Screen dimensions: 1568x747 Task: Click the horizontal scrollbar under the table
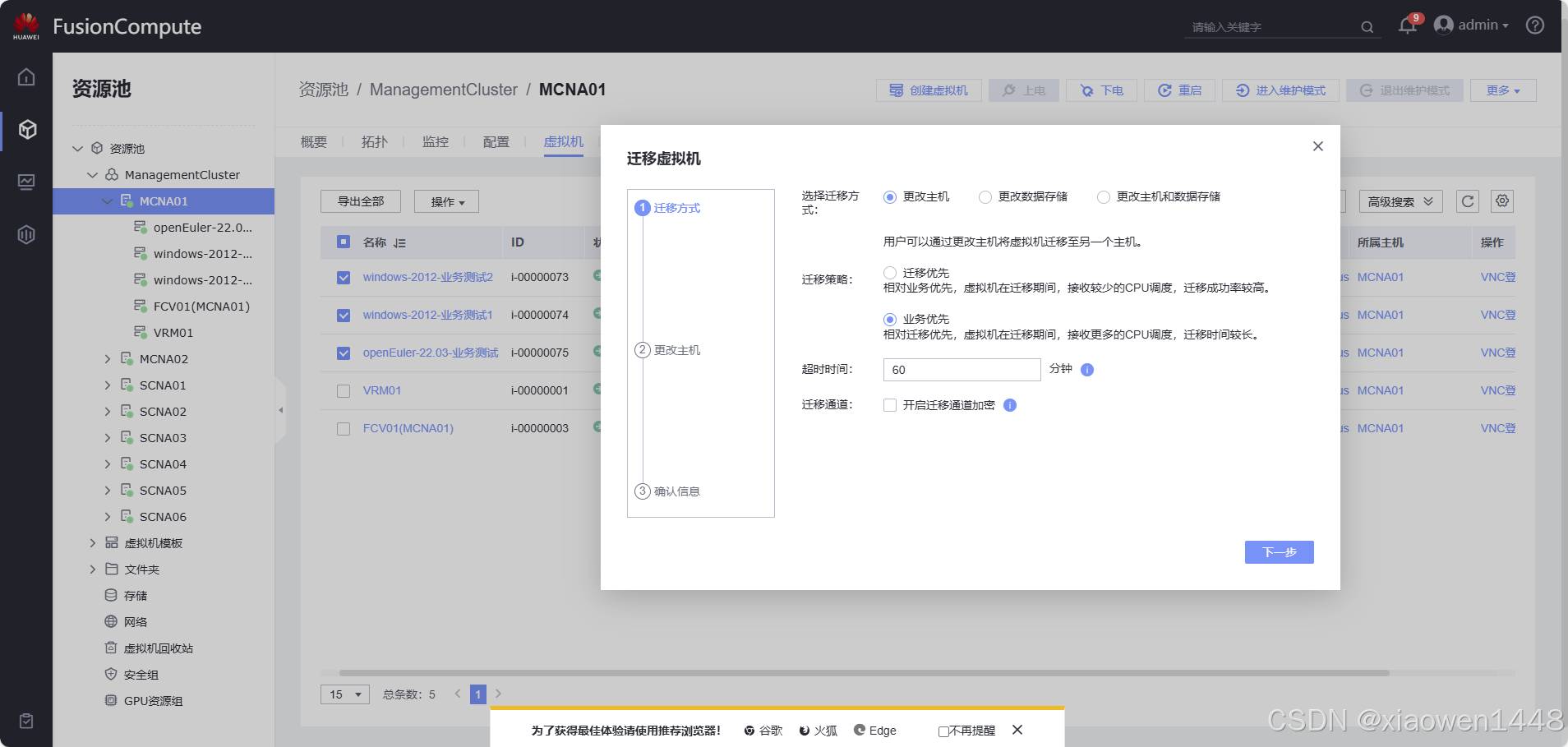click(863, 673)
